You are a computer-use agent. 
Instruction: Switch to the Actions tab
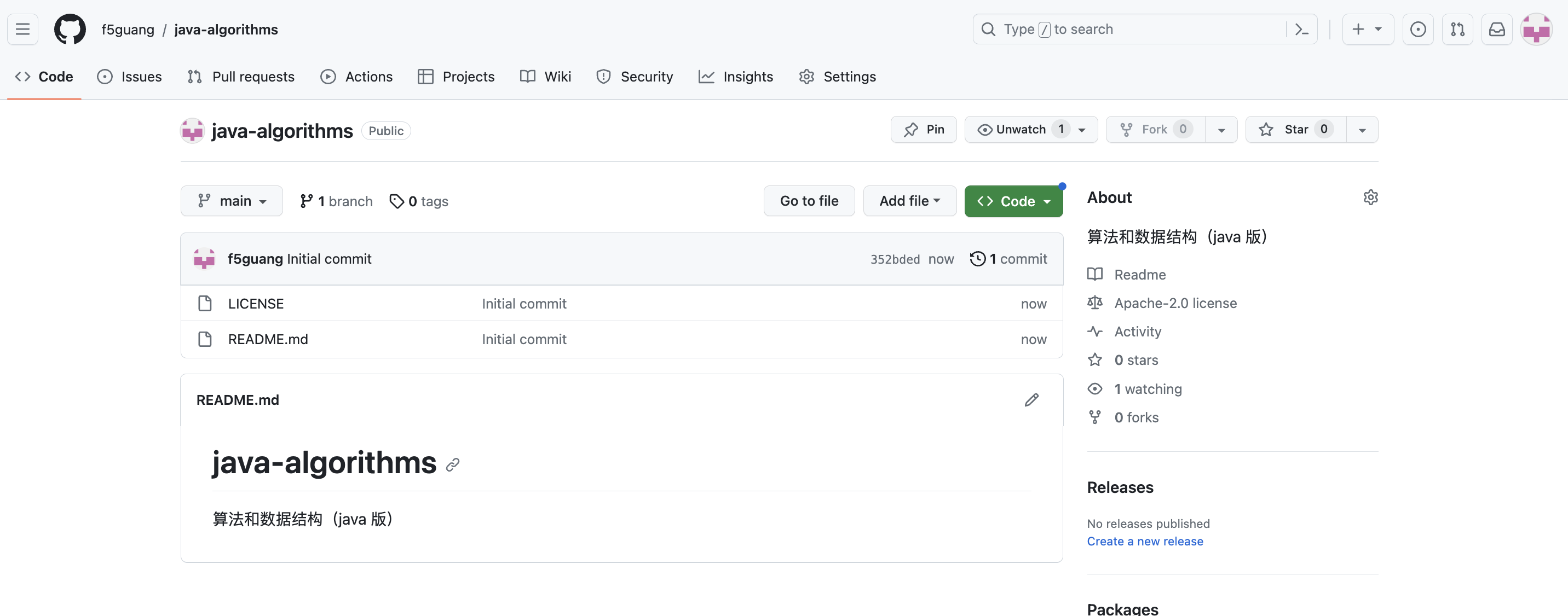tap(357, 77)
